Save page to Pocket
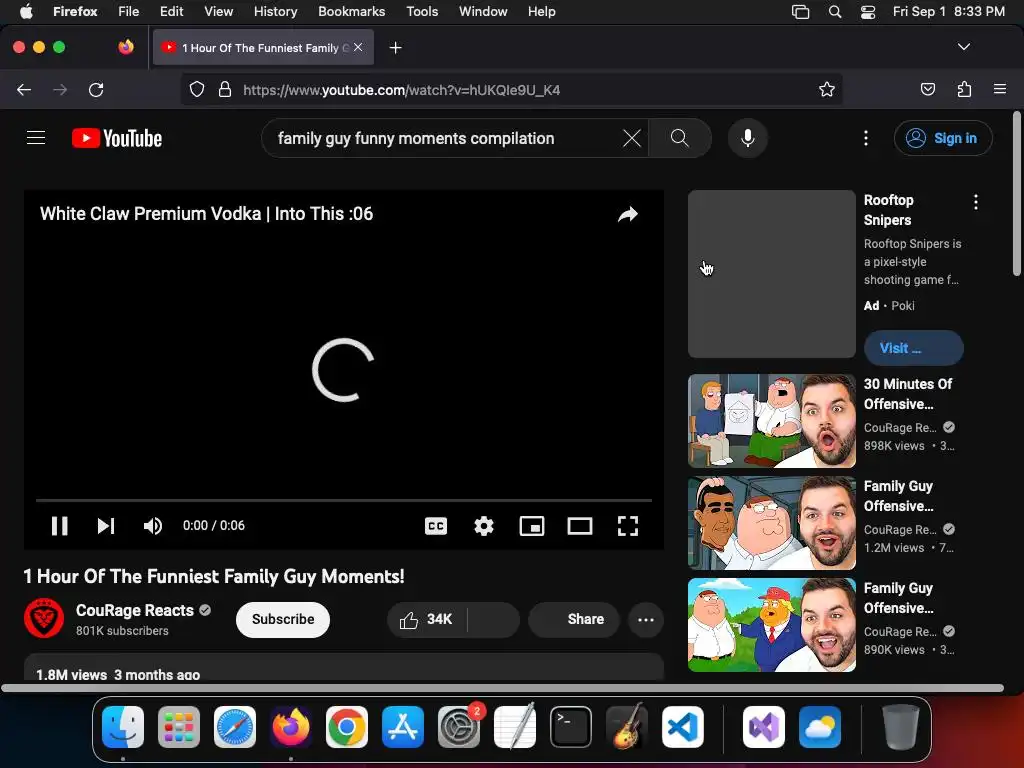1024x768 pixels. click(927, 89)
